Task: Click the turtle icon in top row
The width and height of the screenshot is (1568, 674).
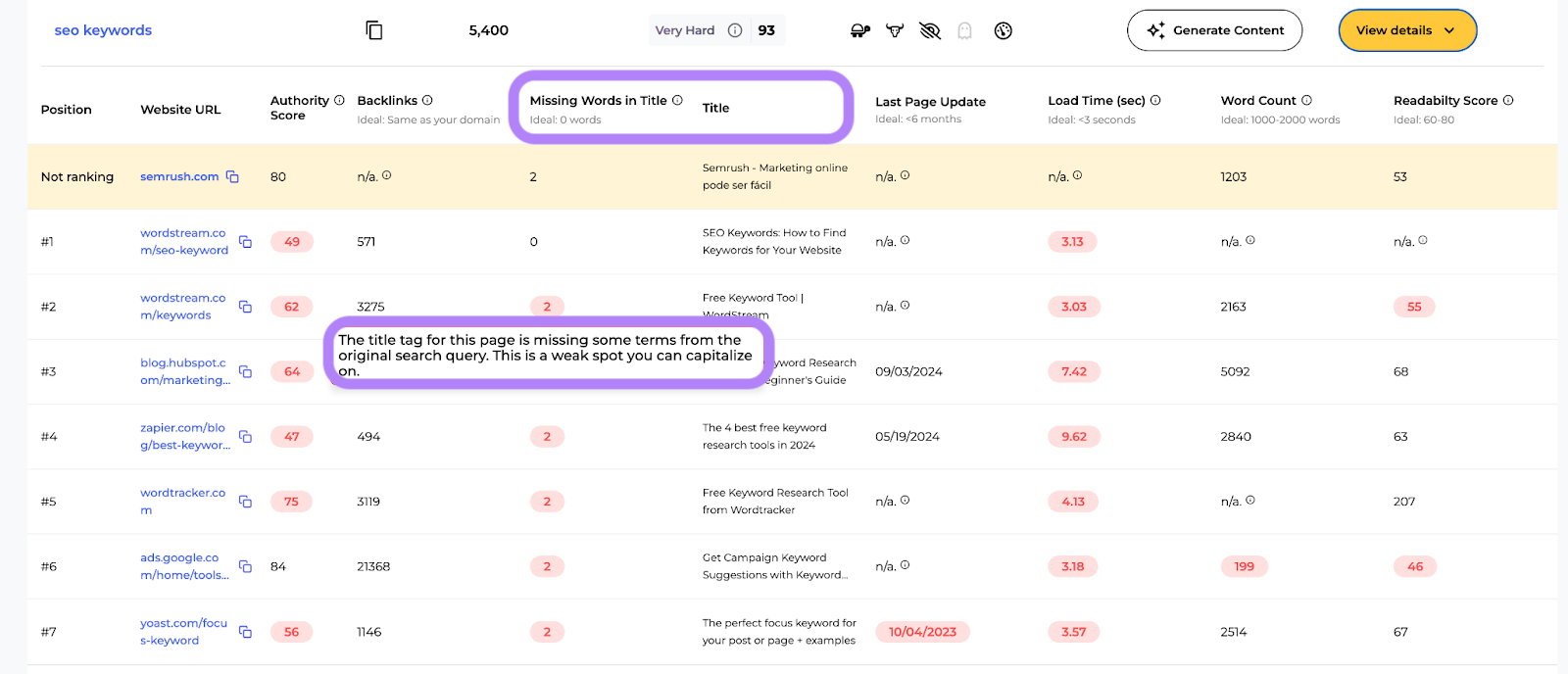Action: (859, 30)
